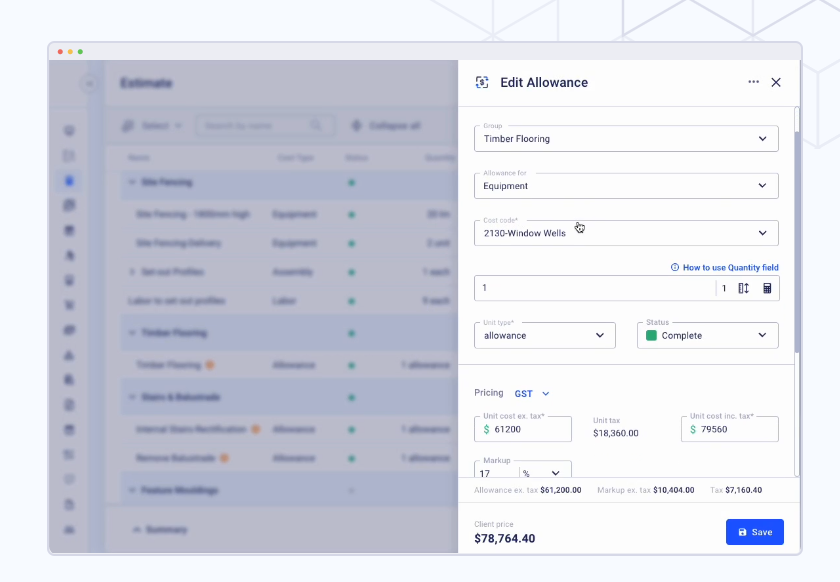Click the Edit Allowance header icon
The image size is (840, 582).
click(482, 82)
